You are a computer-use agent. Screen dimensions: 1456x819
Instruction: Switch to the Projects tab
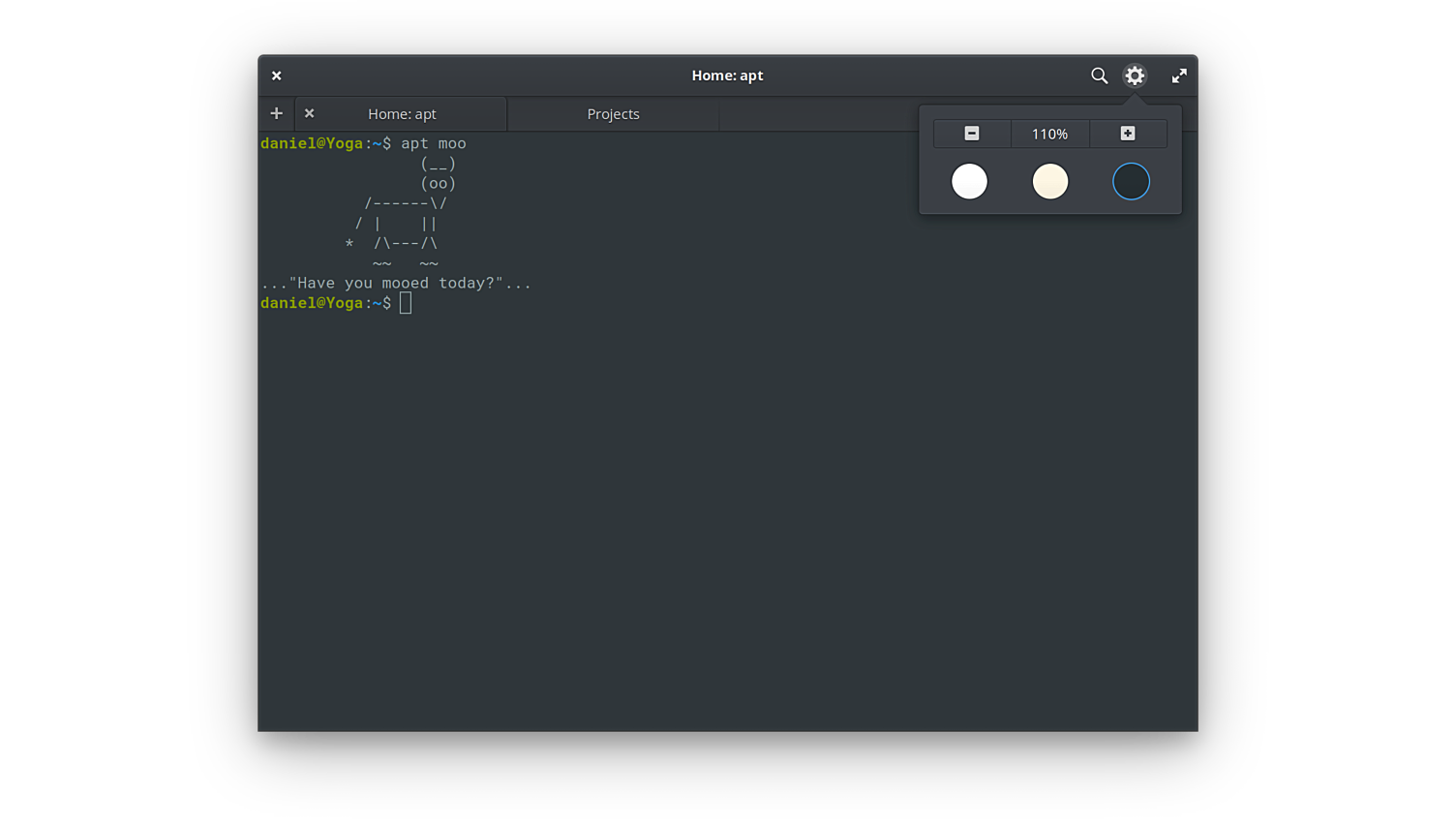click(613, 114)
